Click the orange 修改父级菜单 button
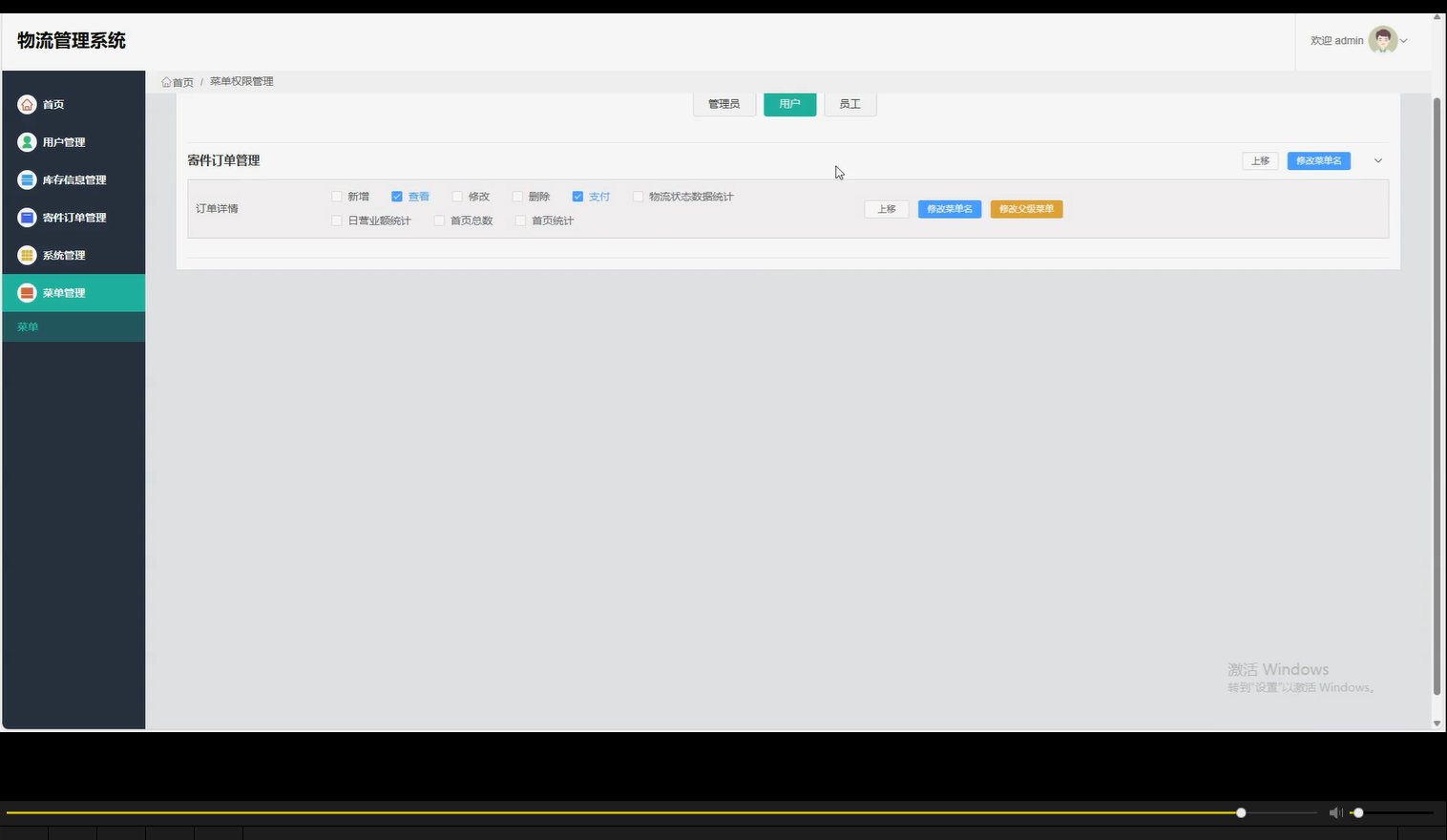Image resolution: width=1447 pixels, height=840 pixels. pyautogui.click(x=1026, y=208)
